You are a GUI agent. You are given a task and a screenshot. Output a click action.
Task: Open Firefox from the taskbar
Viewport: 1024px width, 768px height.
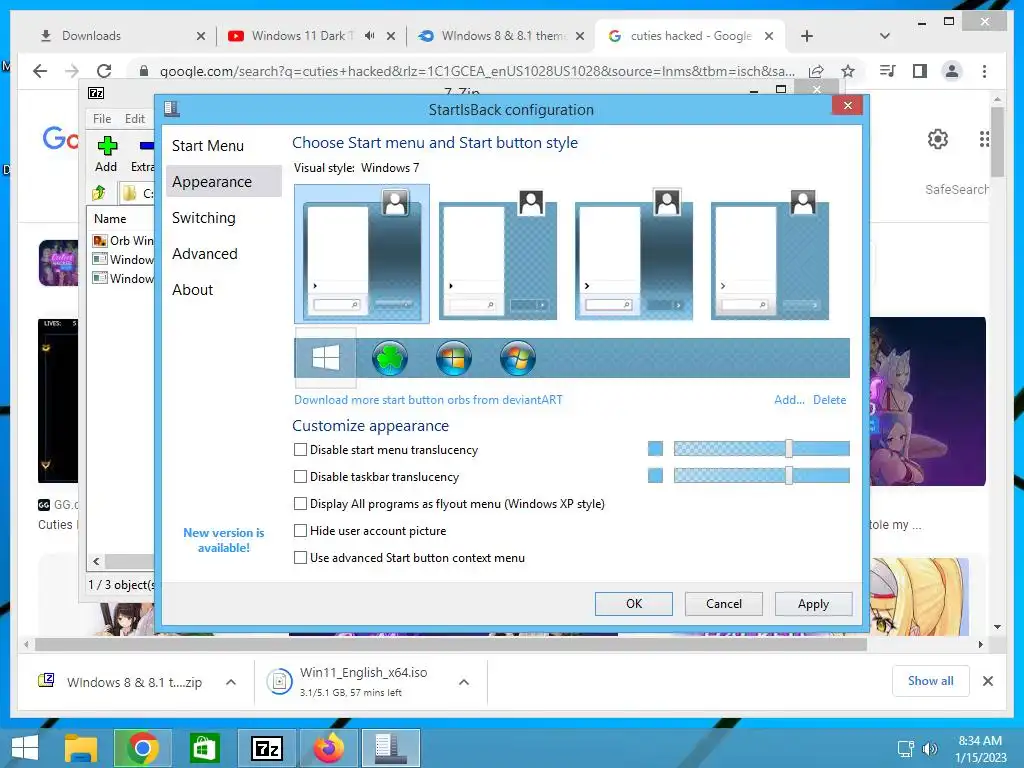(x=328, y=748)
